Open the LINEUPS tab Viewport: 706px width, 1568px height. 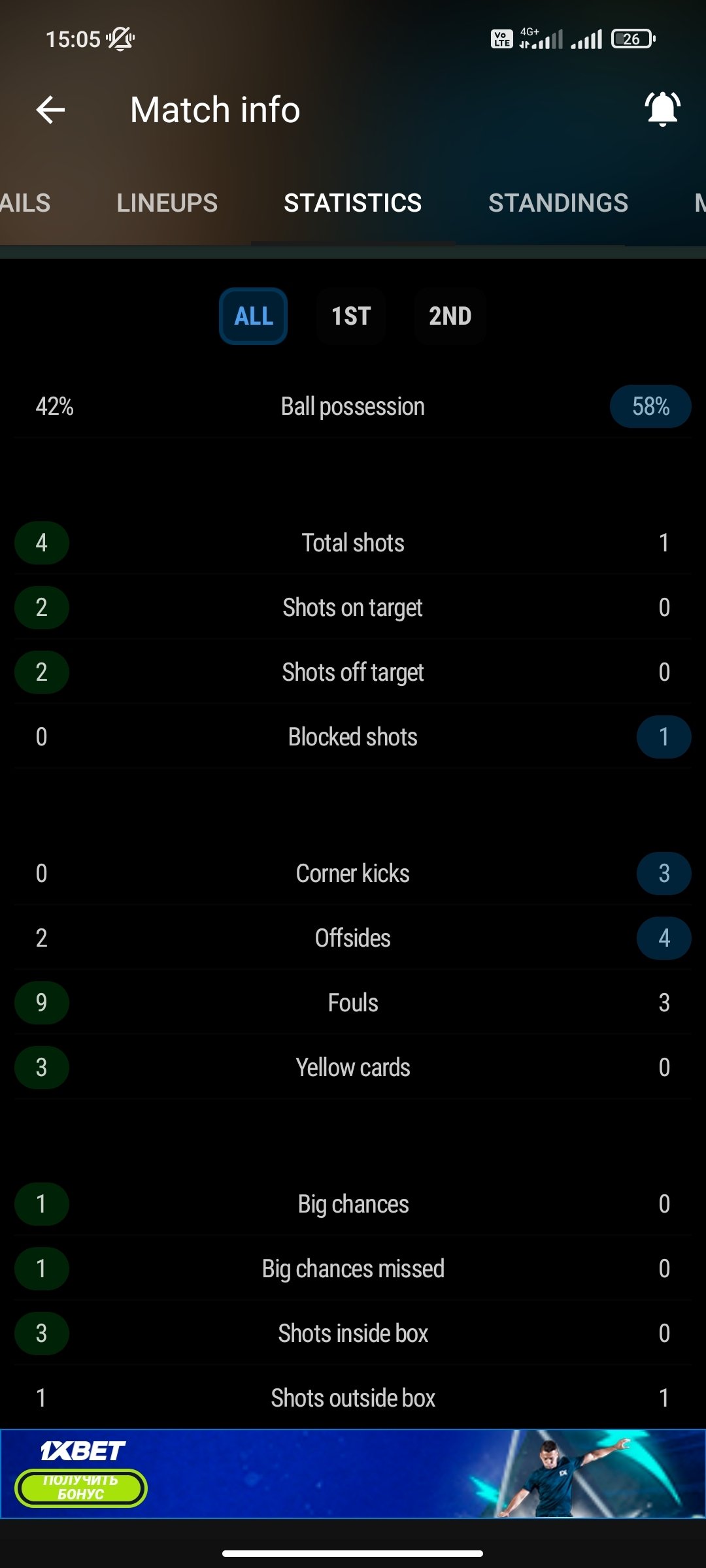pos(167,203)
